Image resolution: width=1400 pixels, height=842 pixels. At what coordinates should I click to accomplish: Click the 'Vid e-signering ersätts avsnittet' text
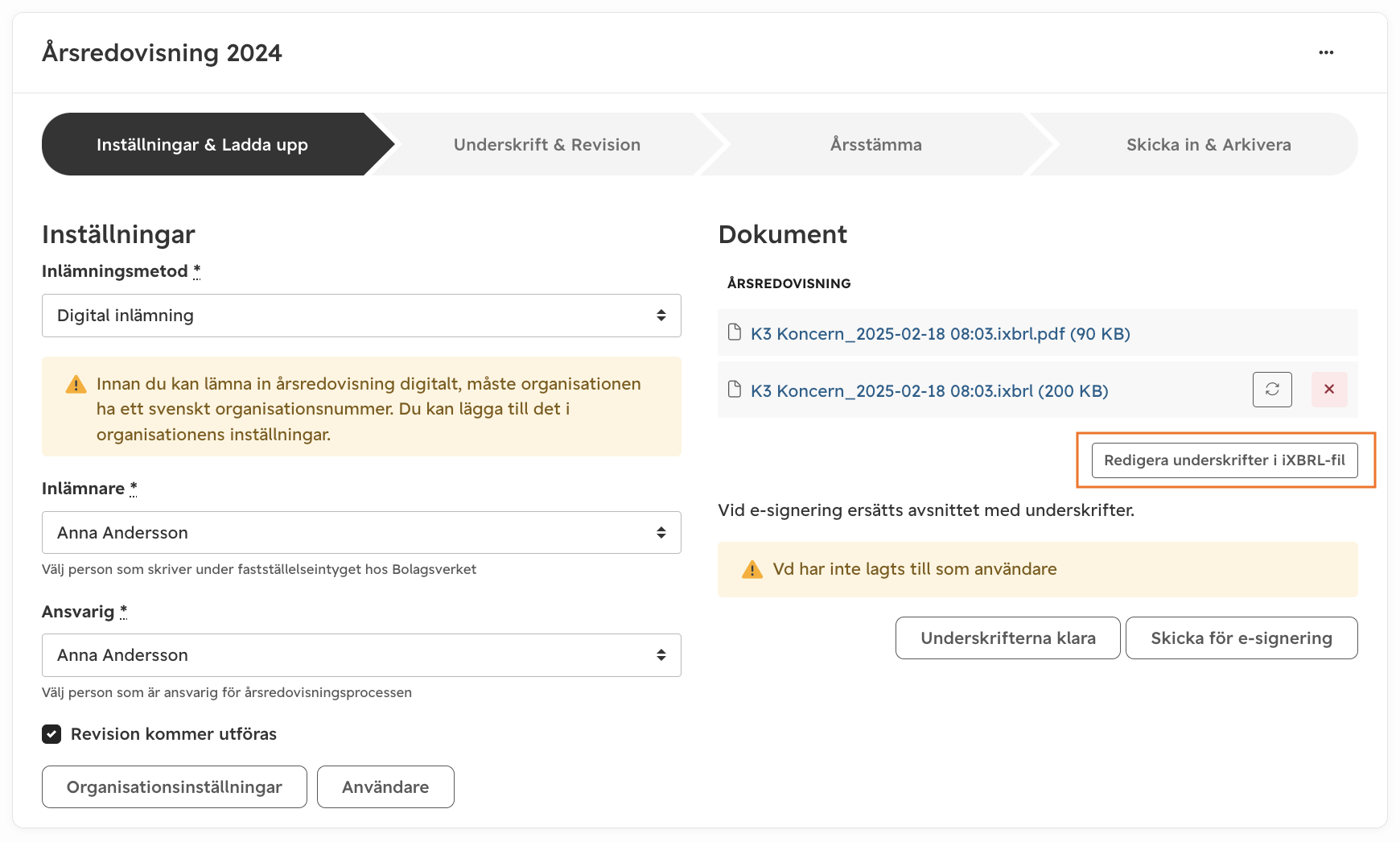(x=926, y=510)
